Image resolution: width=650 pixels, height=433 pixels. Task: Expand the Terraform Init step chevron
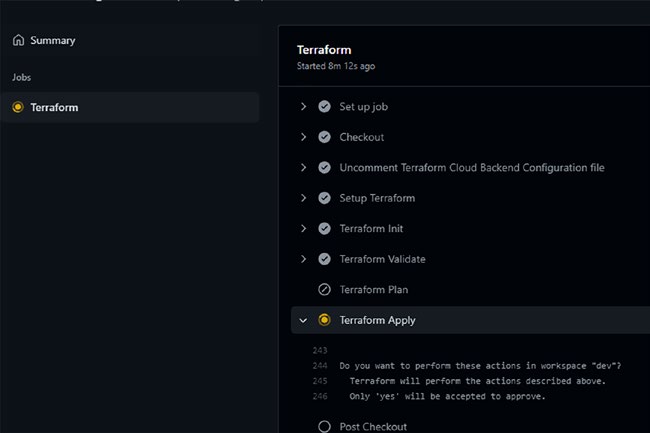[303, 228]
